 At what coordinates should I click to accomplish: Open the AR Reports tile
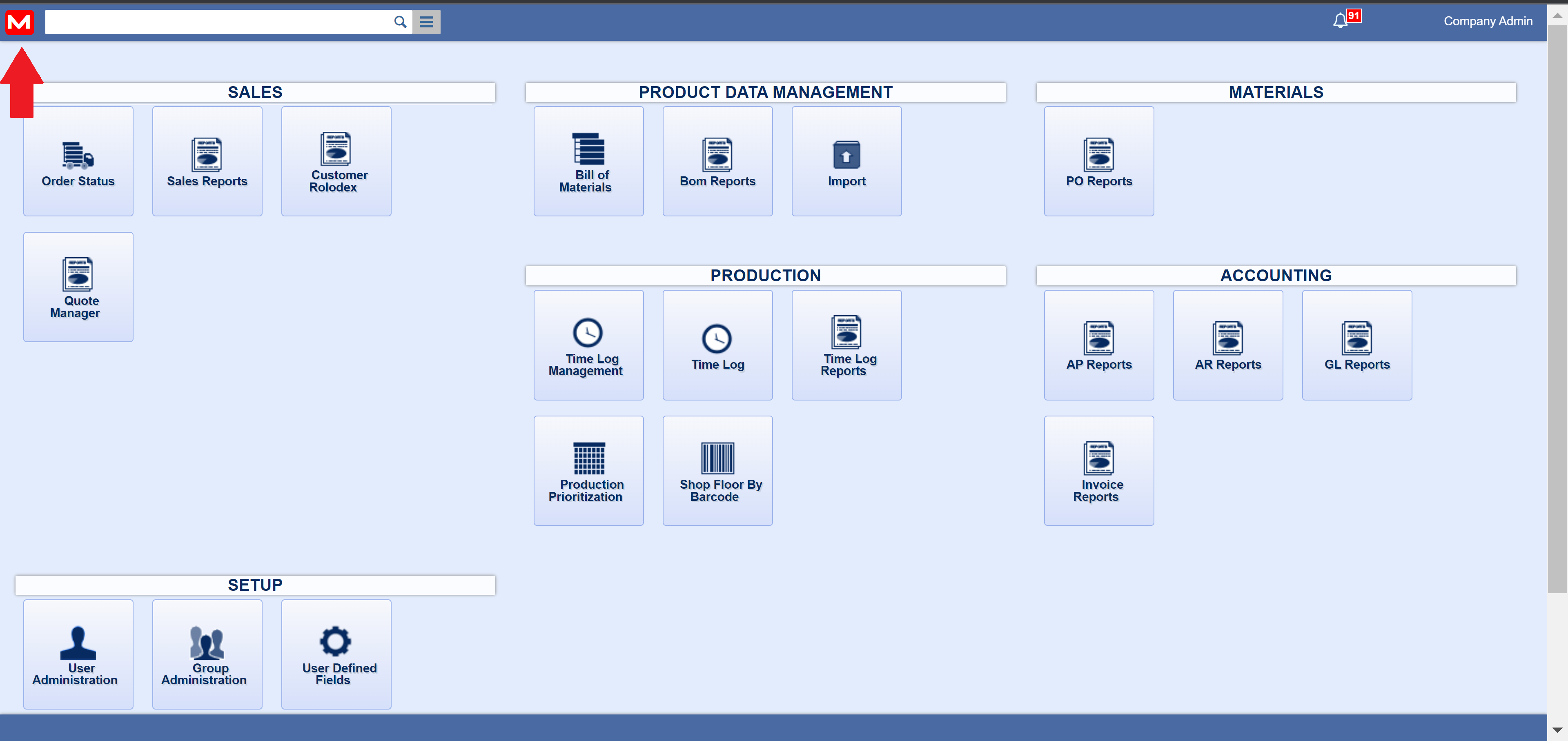click(1227, 345)
